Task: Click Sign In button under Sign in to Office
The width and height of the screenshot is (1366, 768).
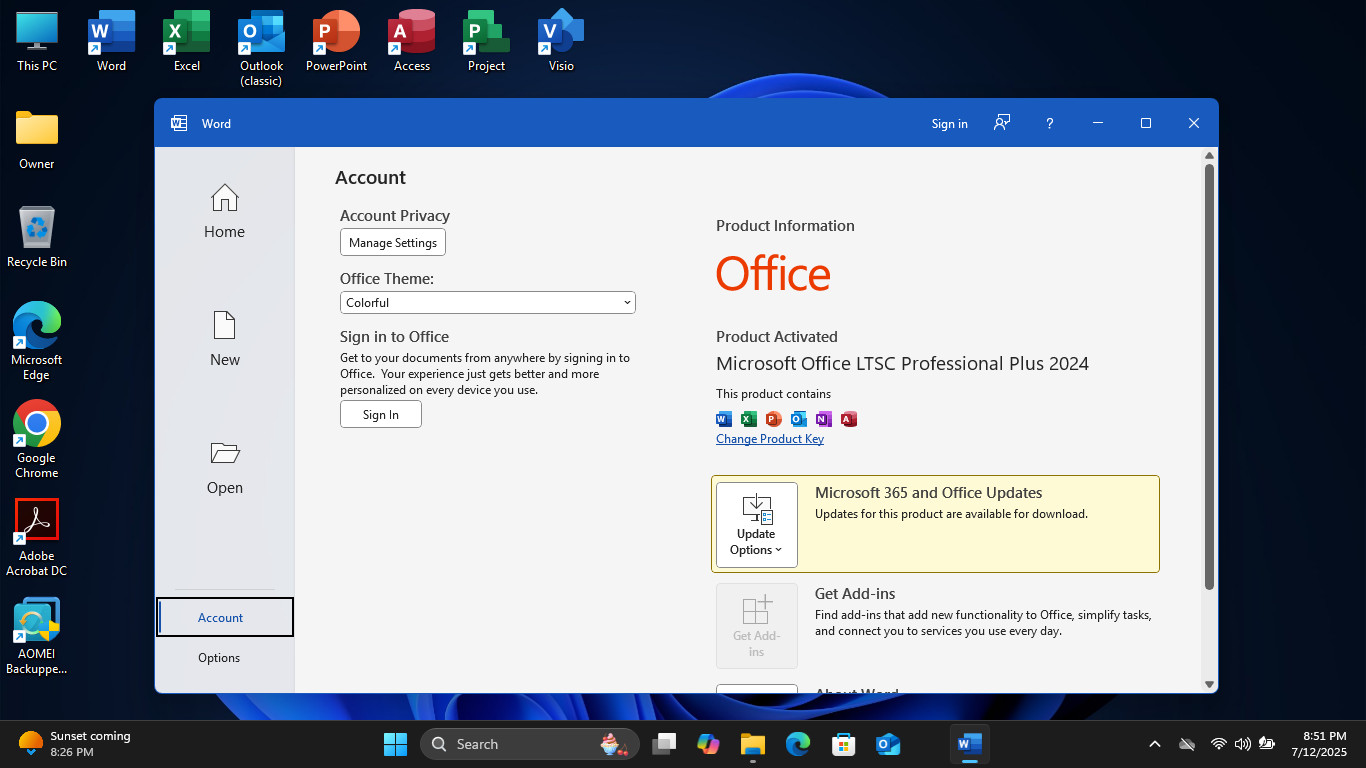Action: (x=381, y=414)
